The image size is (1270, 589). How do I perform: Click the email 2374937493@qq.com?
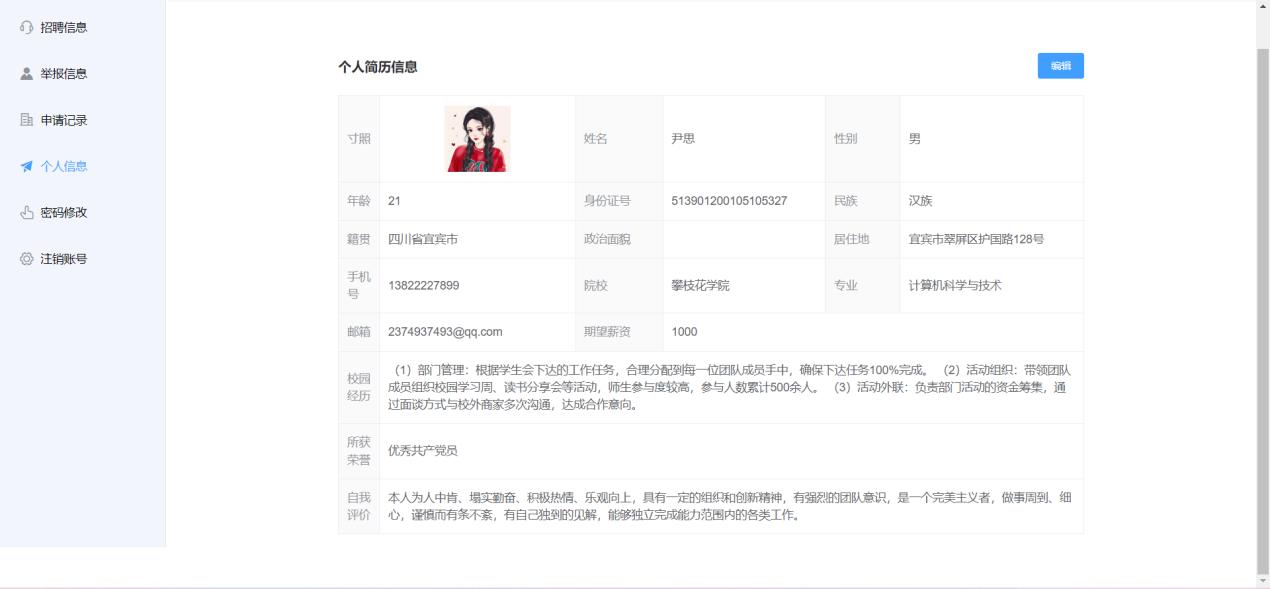(x=445, y=332)
